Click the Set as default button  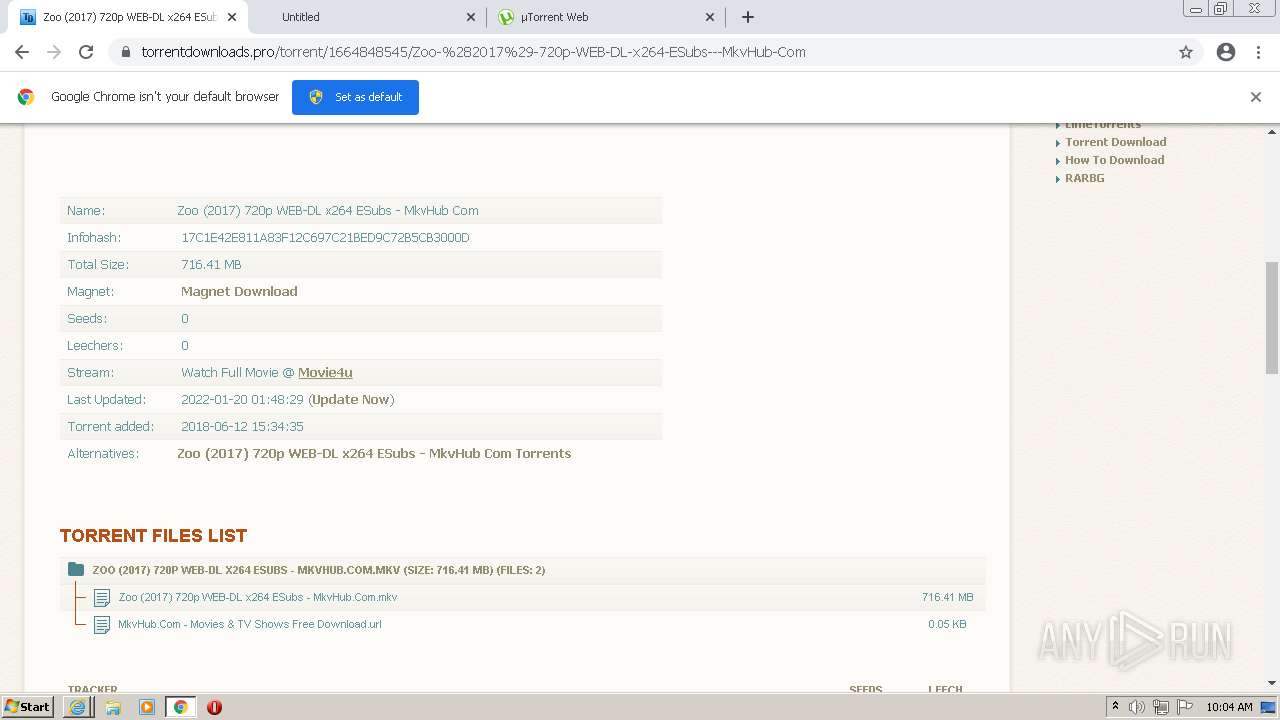[355, 97]
